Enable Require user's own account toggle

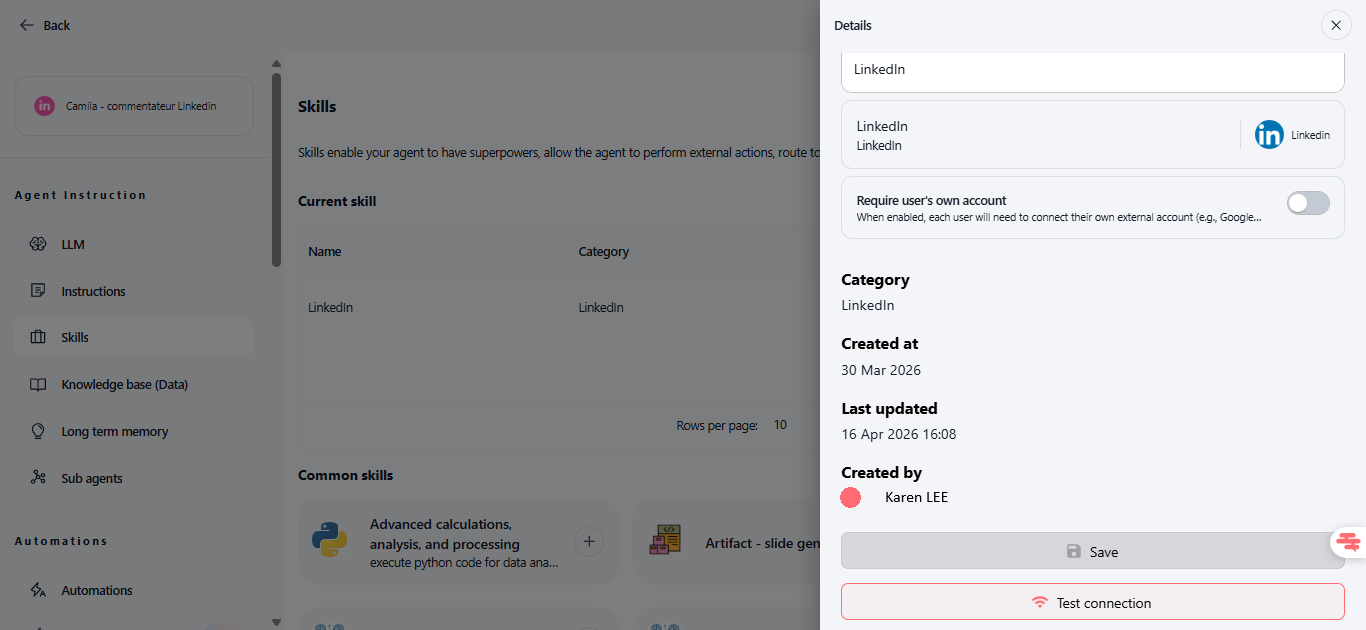(1308, 203)
